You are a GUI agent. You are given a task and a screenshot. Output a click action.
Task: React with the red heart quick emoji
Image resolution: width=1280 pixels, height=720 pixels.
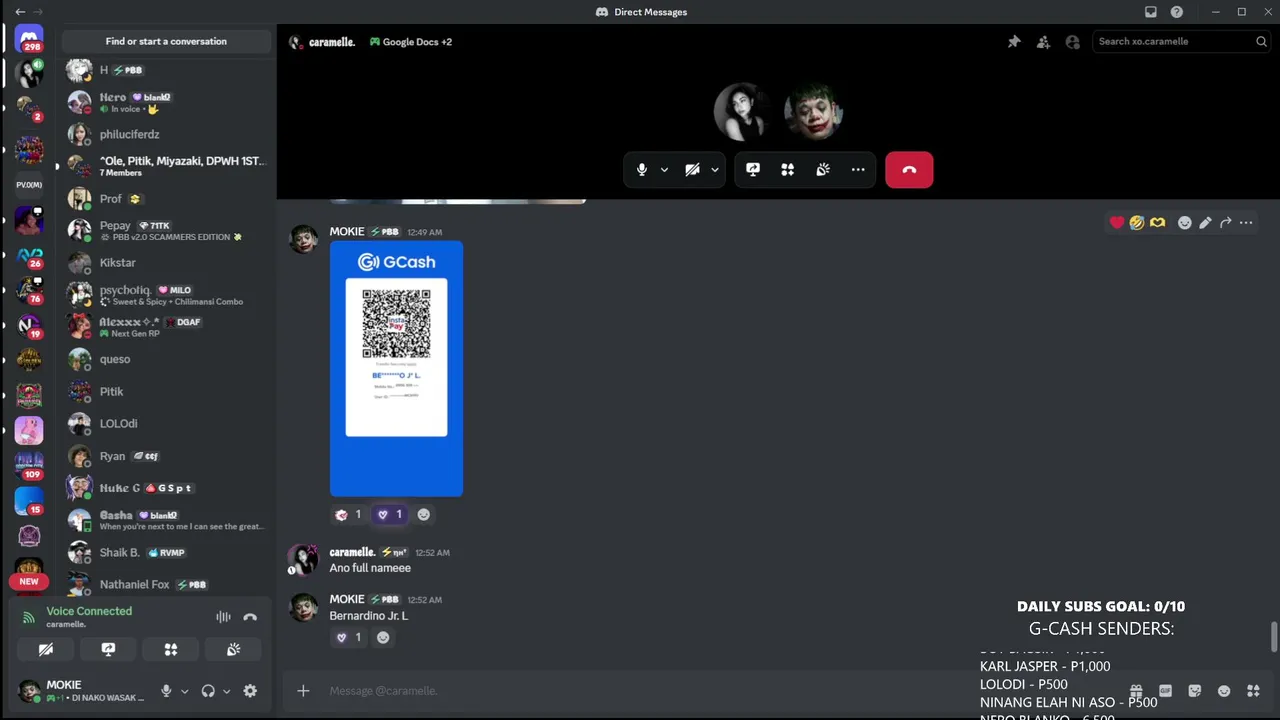[x=1117, y=223]
